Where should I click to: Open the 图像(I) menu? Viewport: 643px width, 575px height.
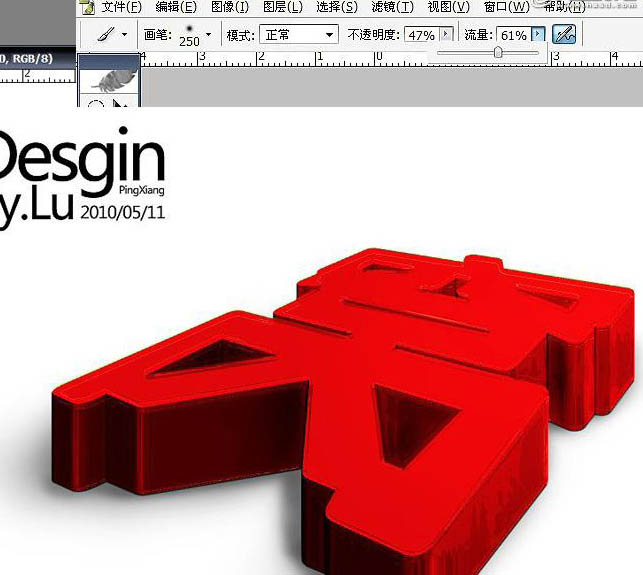pyautogui.click(x=229, y=7)
